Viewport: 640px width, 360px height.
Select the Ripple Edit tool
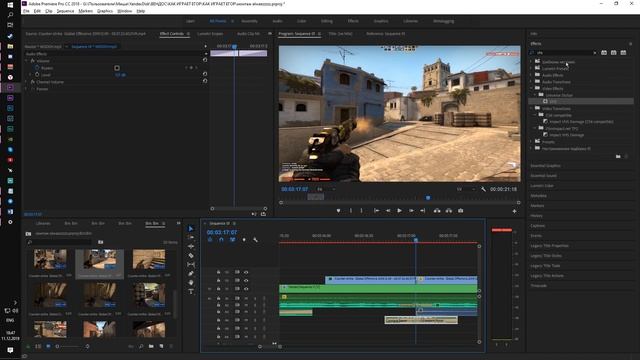click(191, 246)
